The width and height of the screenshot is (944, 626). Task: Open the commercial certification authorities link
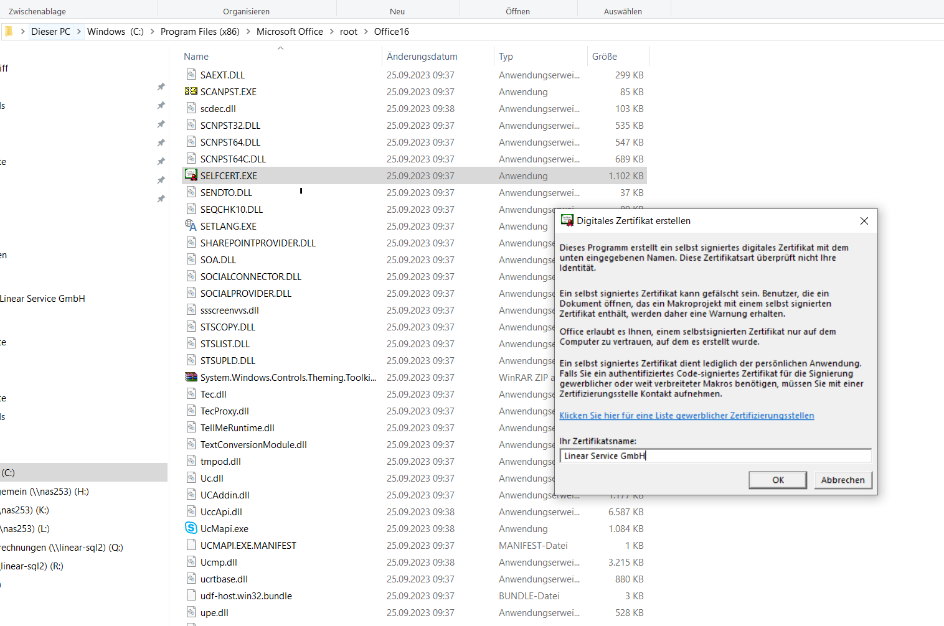point(686,415)
